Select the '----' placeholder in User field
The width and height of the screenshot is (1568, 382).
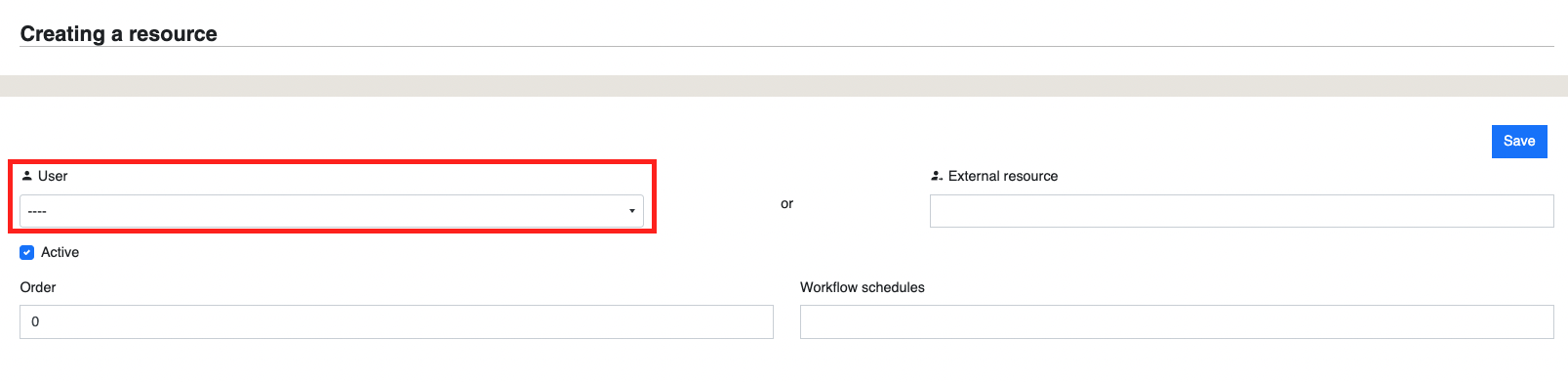[x=37, y=211]
